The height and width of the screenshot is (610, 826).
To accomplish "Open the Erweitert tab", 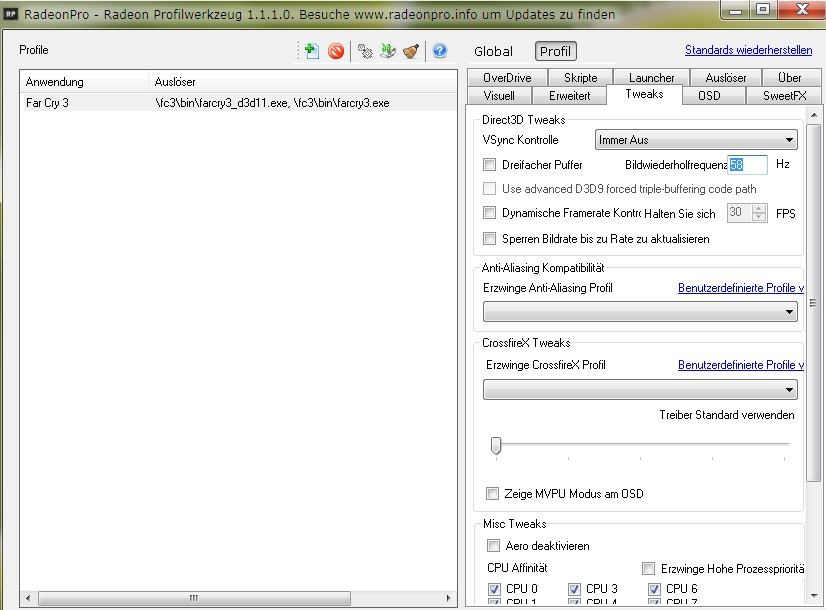I will [x=569, y=96].
